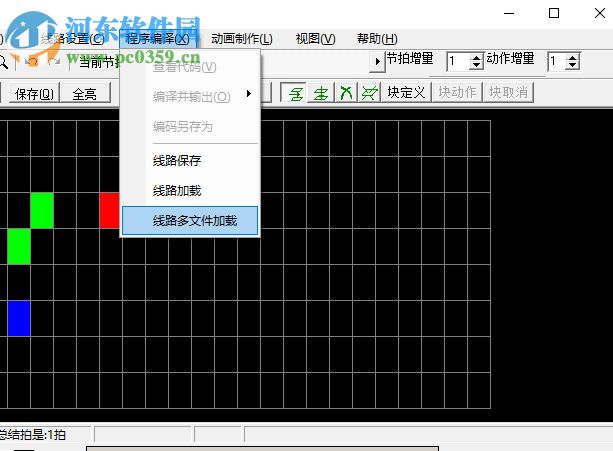The width and height of the screenshot is (613, 451).
Task: Click the 块动作 button
Action: click(x=457, y=93)
